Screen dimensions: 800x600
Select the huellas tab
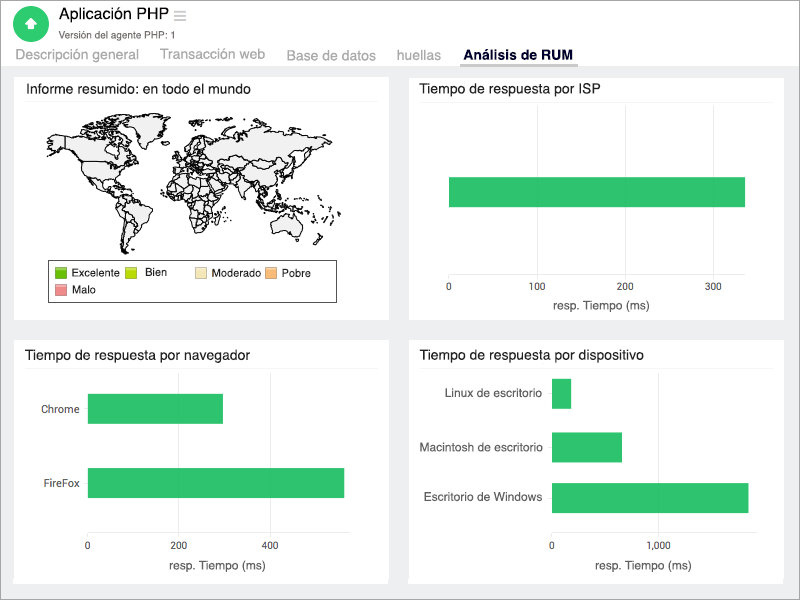[x=418, y=55]
